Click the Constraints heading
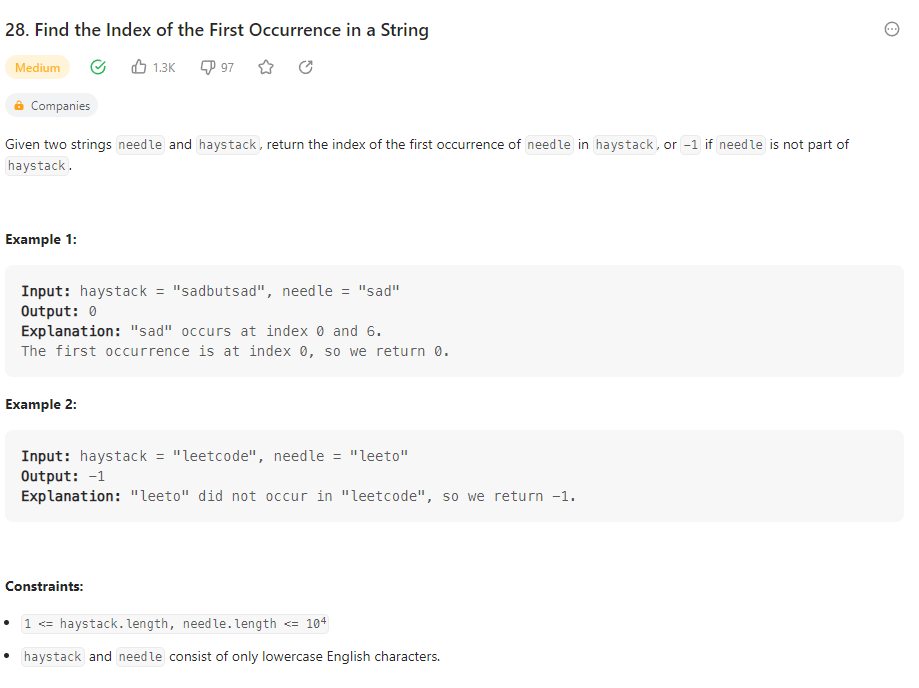 point(45,587)
